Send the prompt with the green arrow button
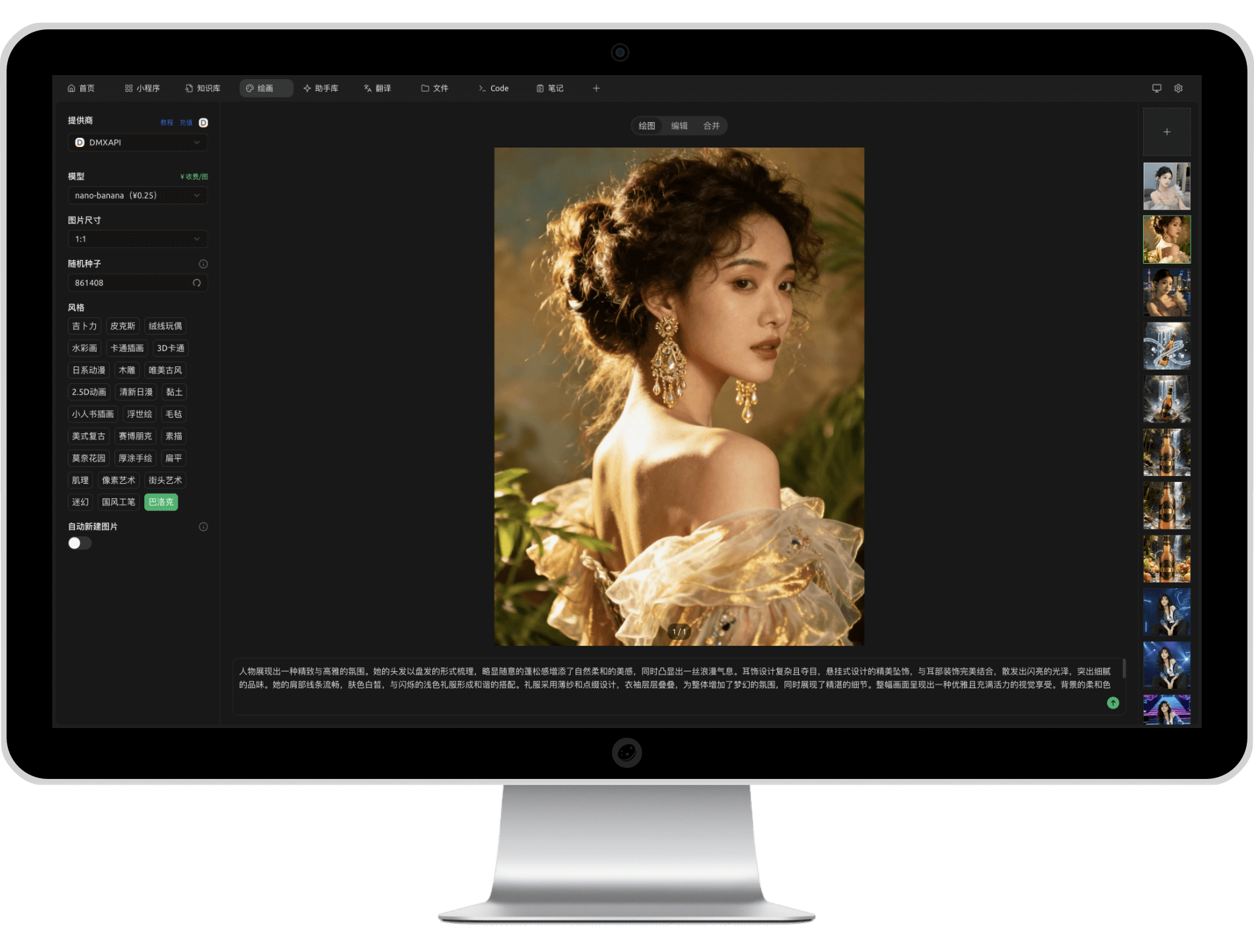 coord(1113,703)
